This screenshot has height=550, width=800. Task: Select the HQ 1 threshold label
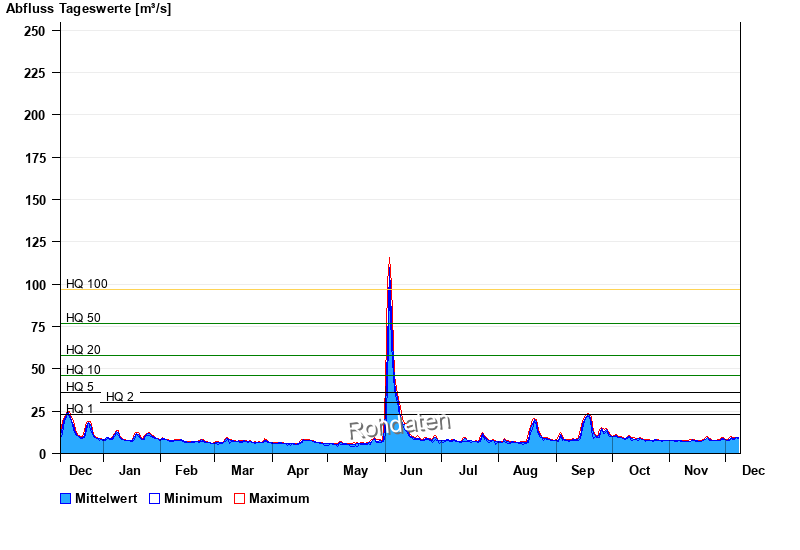[80, 409]
